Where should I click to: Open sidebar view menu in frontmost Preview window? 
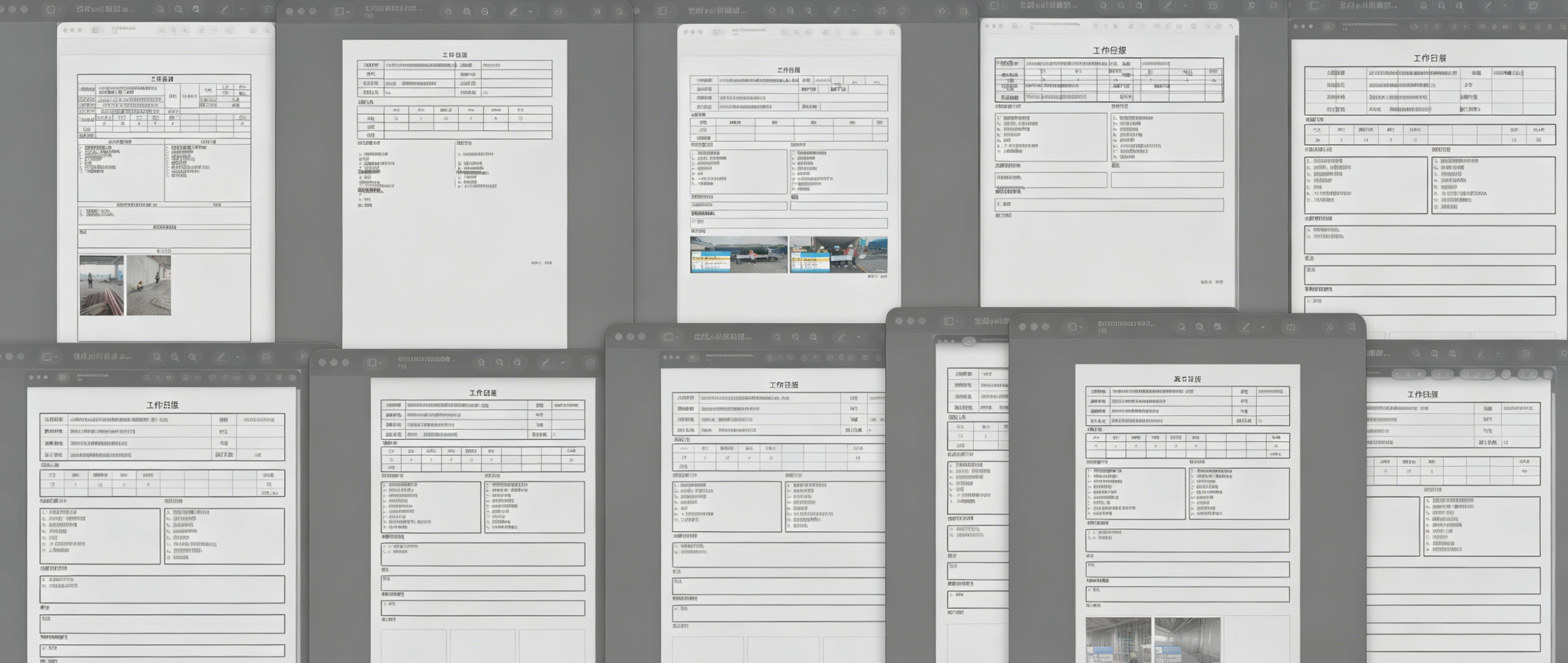pyautogui.click(x=1075, y=327)
